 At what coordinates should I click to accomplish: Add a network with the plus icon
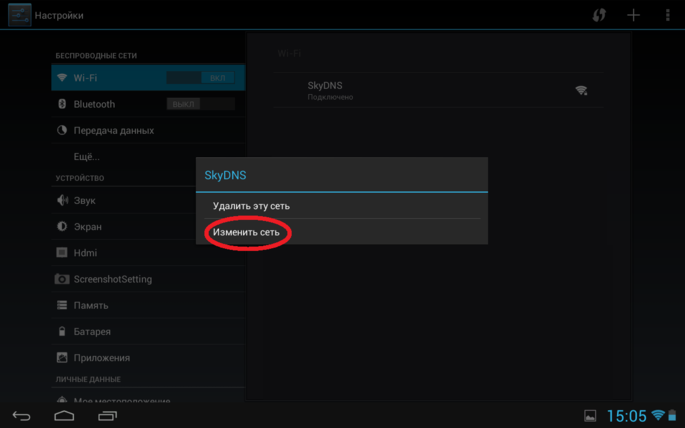click(633, 15)
